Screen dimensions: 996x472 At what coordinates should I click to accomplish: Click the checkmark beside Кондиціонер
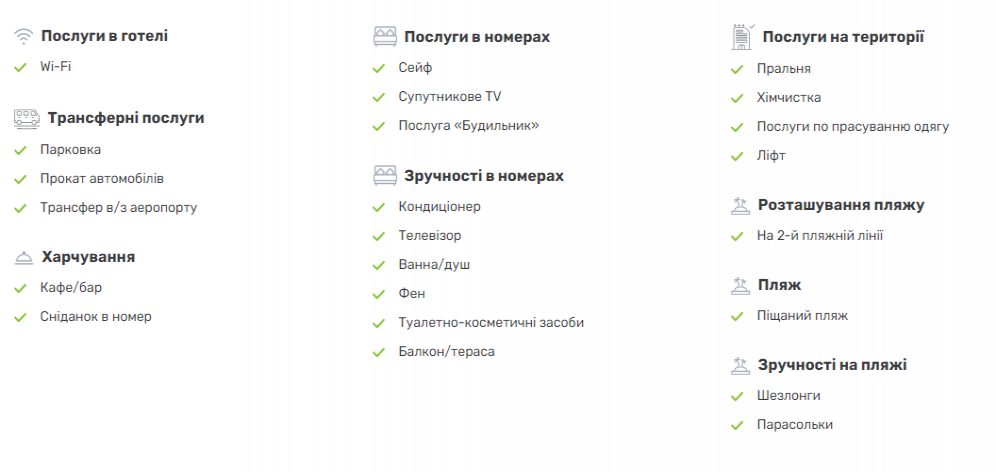coord(379,207)
